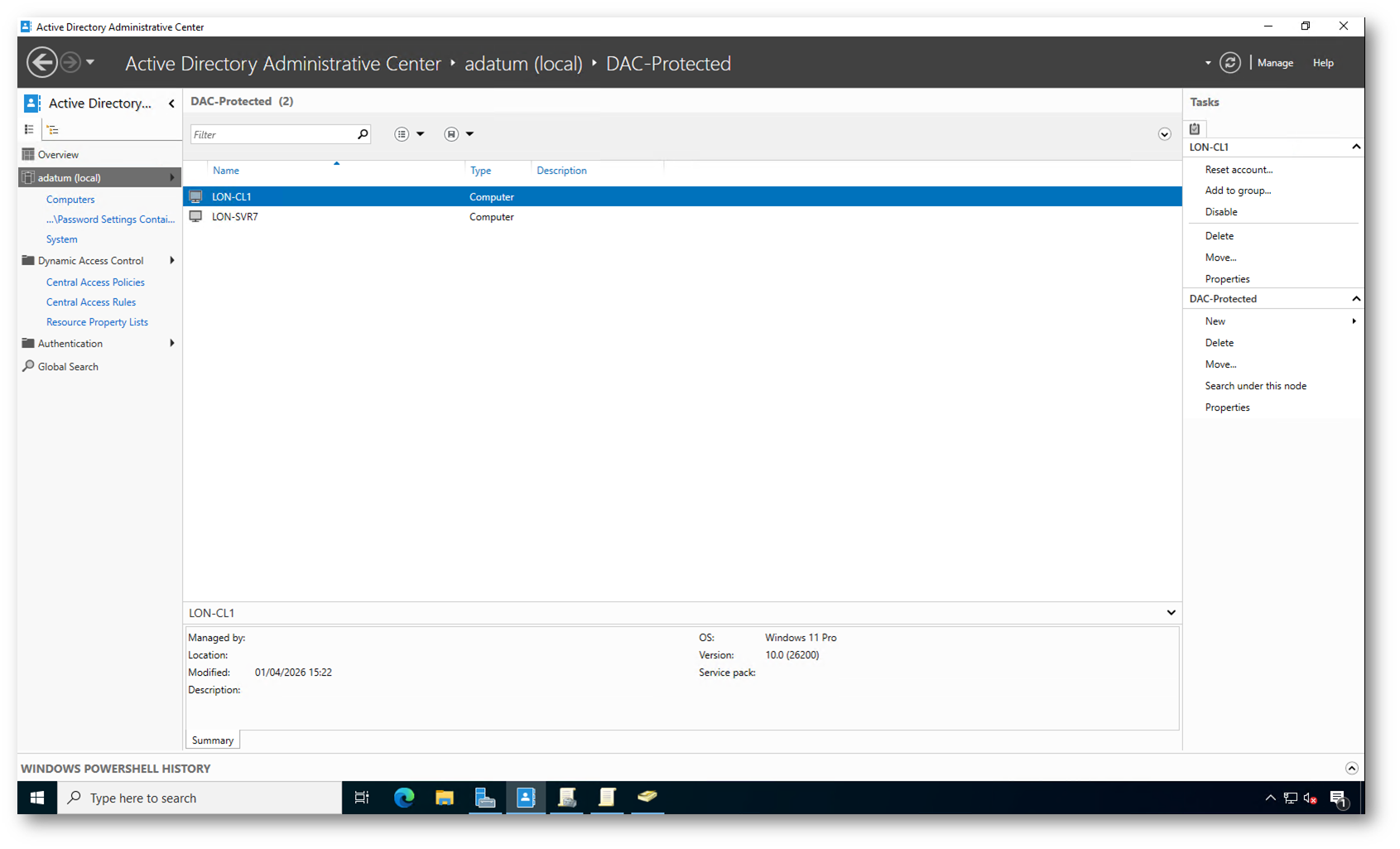This screenshot has width=1400, height=849.
Task: Collapse the LON-CL1 preview pane
Action: click(1171, 613)
